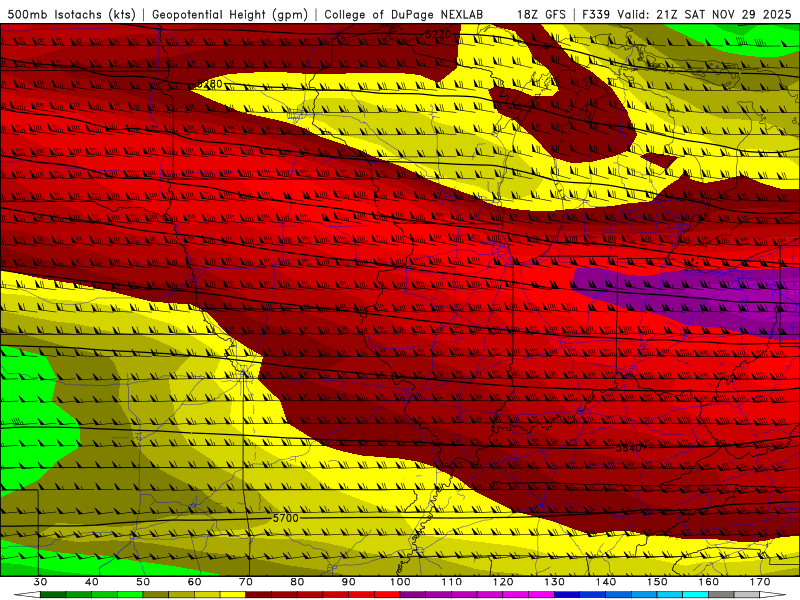Click the 130 value on the color scale
Image resolution: width=800 pixels, height=600 pixels.
555,582
